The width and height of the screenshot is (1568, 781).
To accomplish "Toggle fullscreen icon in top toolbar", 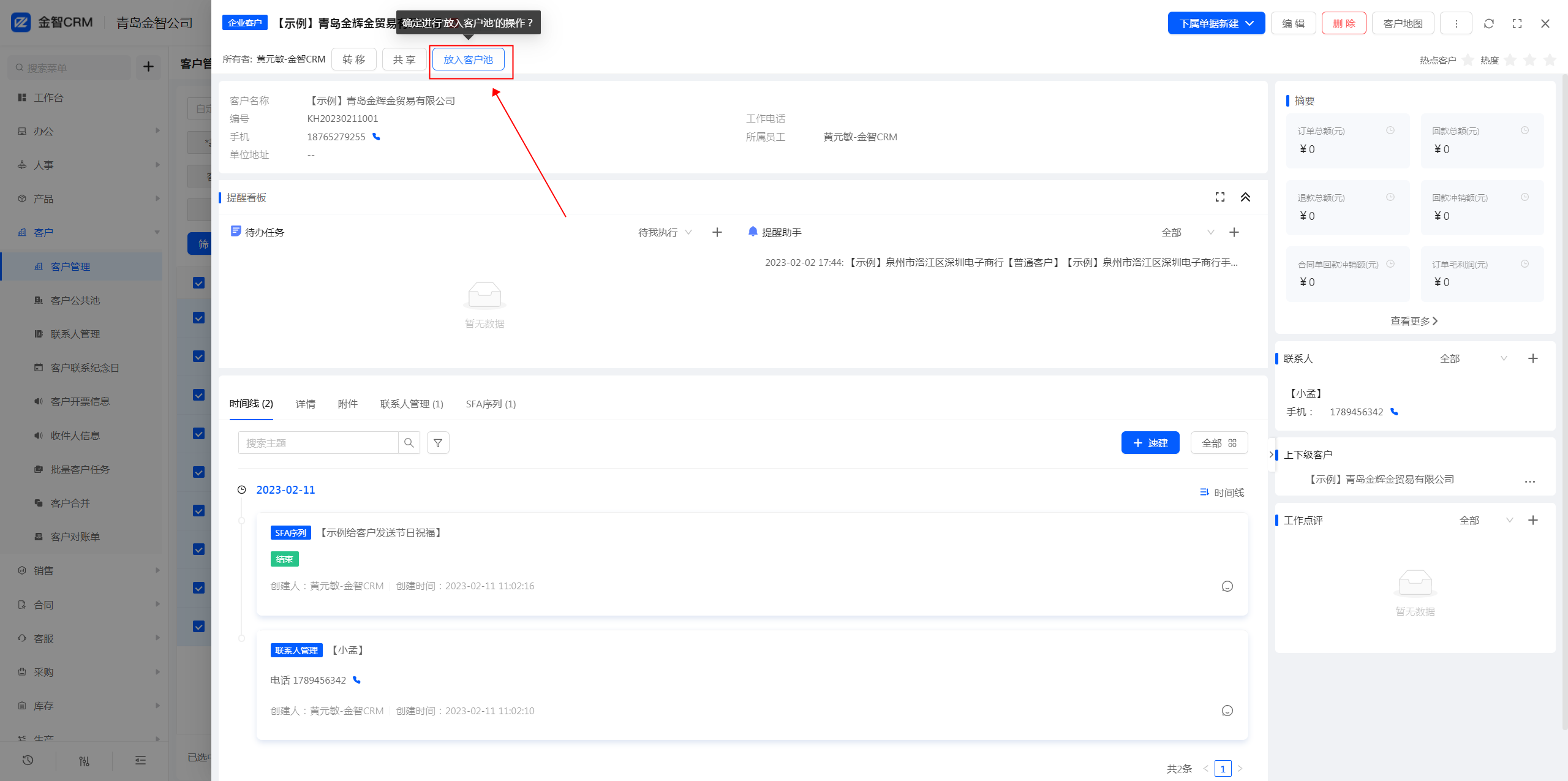I will pyautogui.click(x=1517, y=23).
